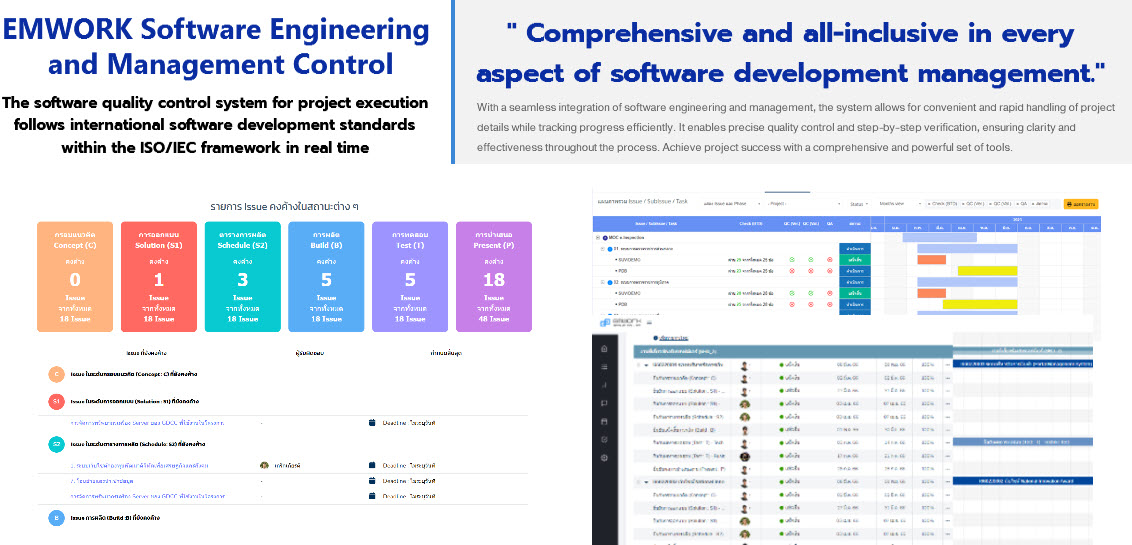Click red QA cross of second POB row
This screenshot has height=545, width=1132.
click(x=830, y=304)
